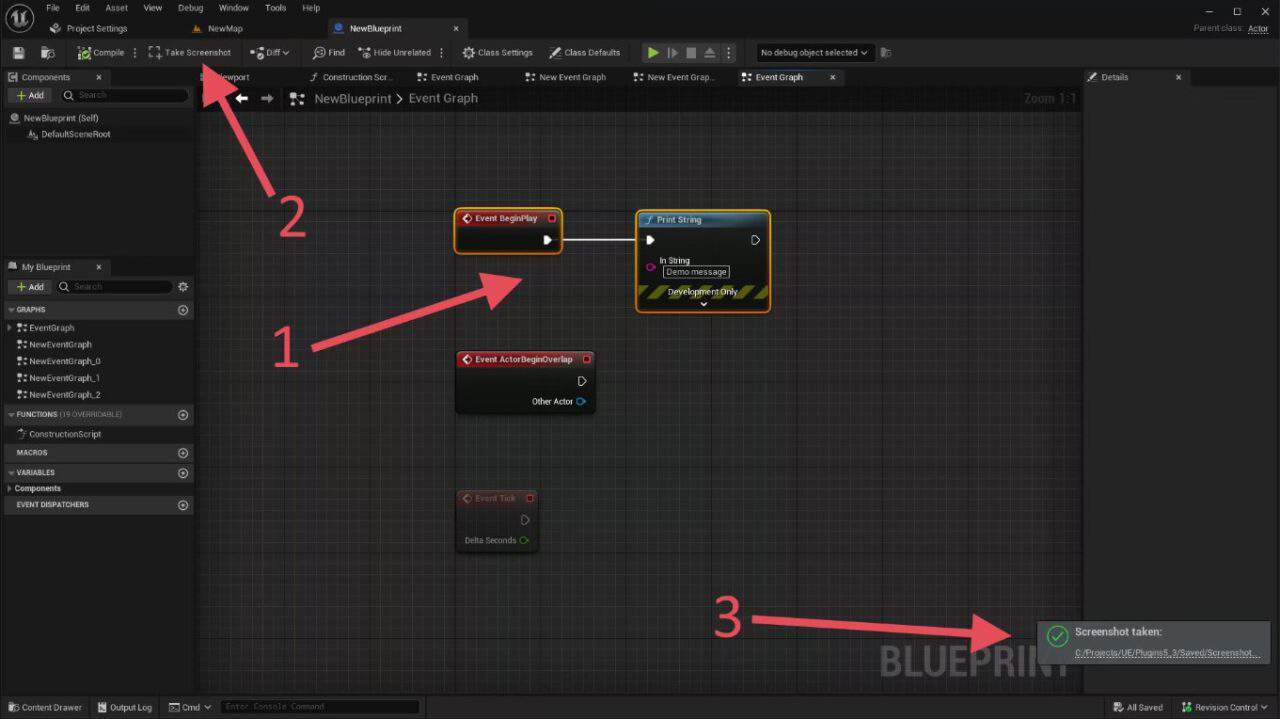Expand the Print String node's advanced chevron
Screen dimensions: 1280x719
[x=703, y=304]
